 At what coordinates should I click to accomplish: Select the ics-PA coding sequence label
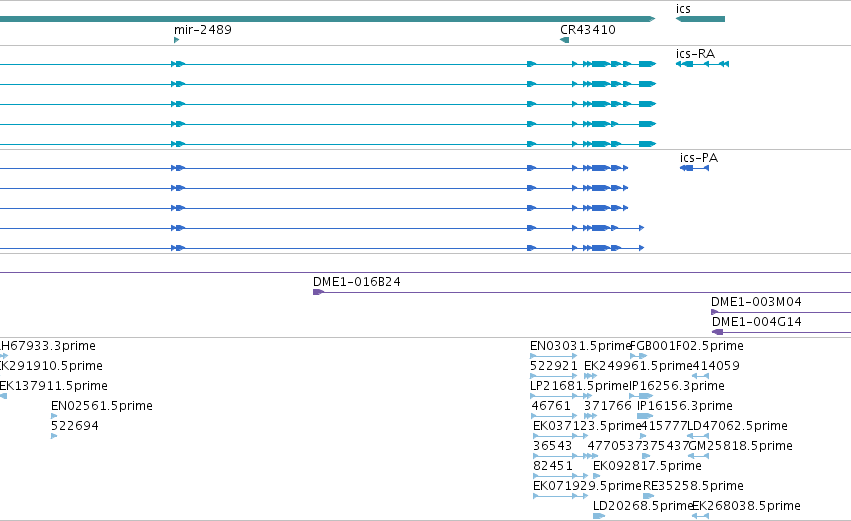pos(698,158)
